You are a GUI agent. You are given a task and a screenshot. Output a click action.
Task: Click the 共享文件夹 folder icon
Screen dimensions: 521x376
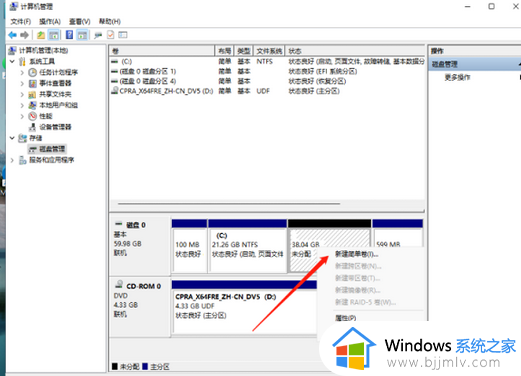(x=32, y=94)
